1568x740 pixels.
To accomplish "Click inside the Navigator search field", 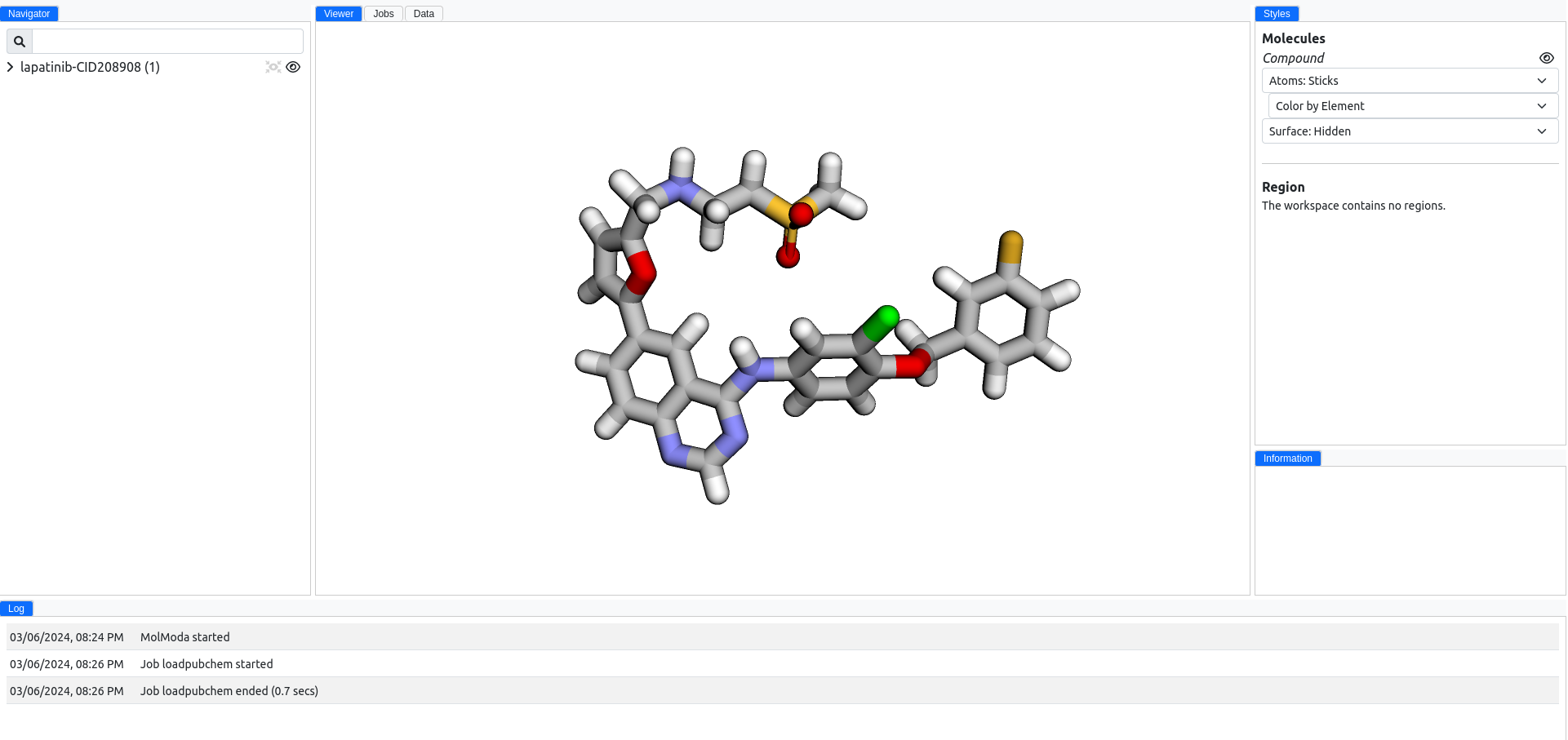I will [x=167, y=41].
